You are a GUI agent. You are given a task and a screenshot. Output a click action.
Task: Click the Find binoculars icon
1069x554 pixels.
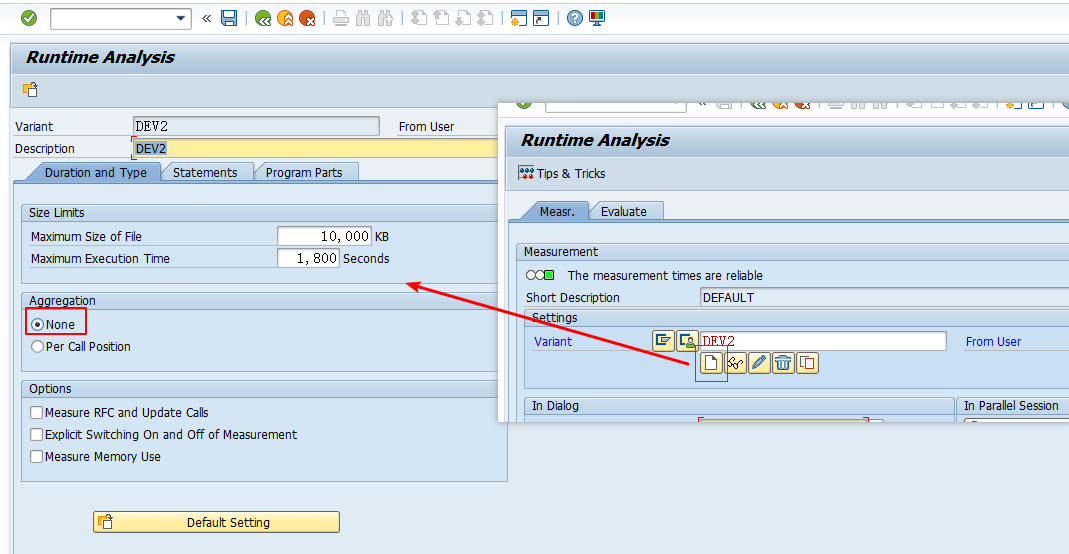pyautogui.click(x=363, y=18)
